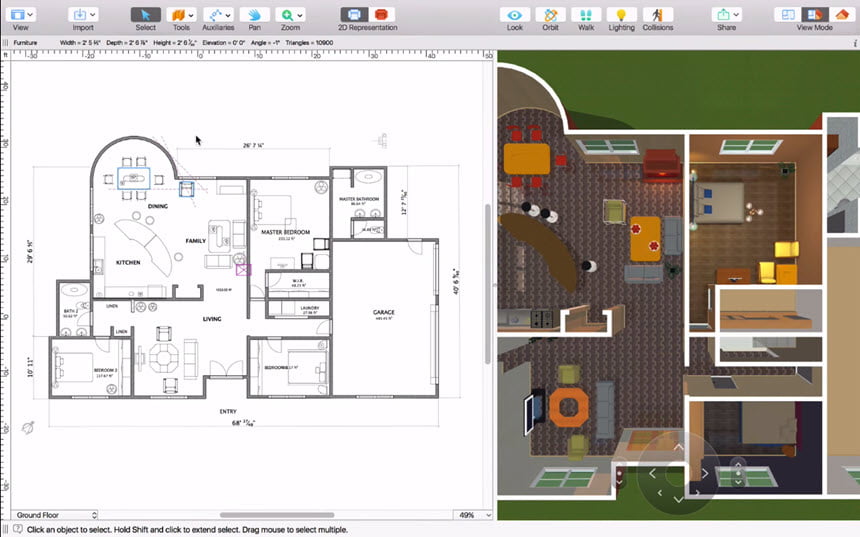Toggle Collisions on or off

coord(658,15)
